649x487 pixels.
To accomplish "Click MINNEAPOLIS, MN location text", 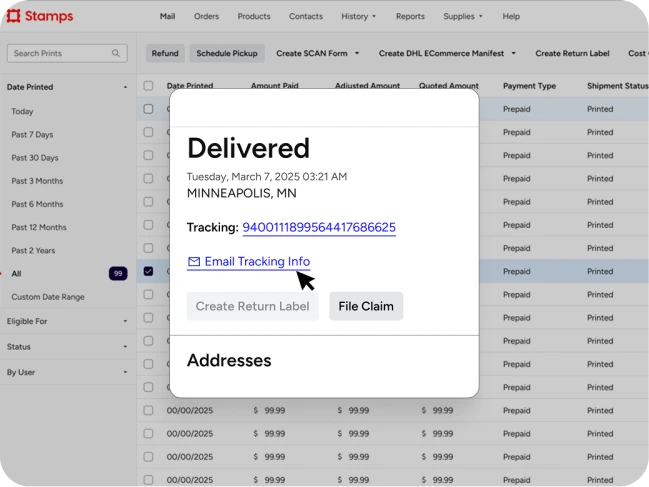I will (242, 193).
